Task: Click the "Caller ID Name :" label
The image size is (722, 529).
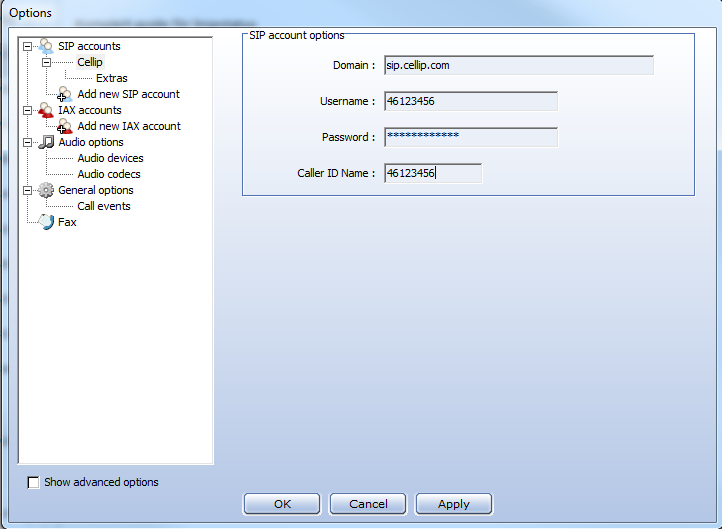Action: coord(336,173)
